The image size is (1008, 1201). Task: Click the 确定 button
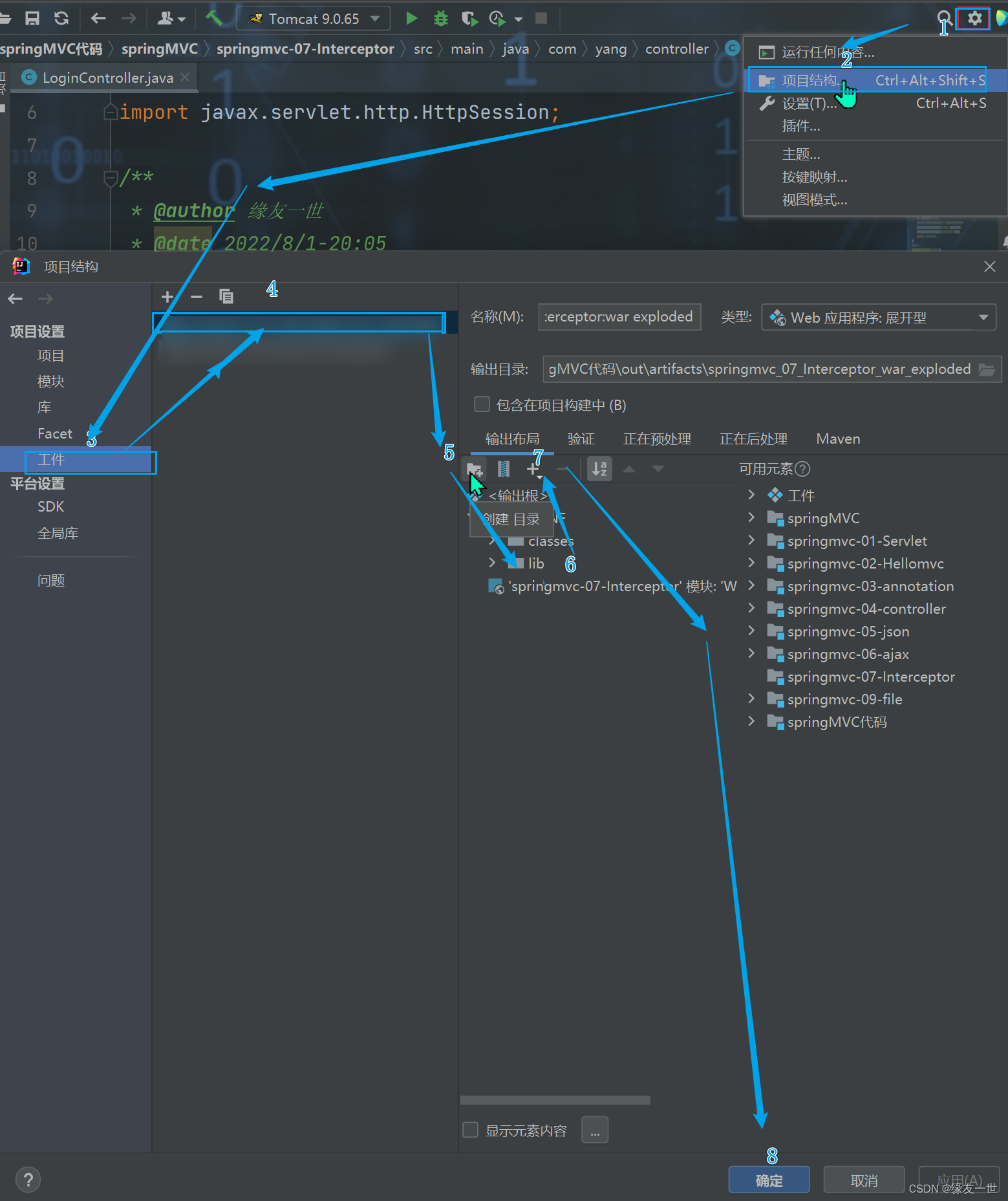point(769,1180)
